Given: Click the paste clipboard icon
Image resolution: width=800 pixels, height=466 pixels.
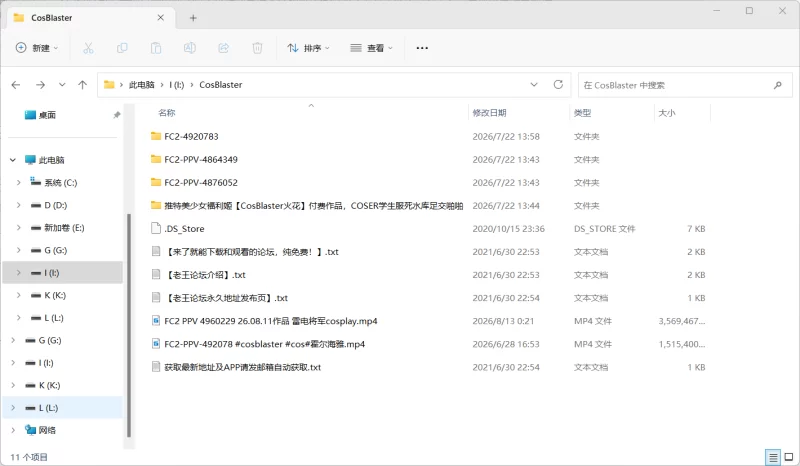Looking at the screenshot, I should [x=156, y=48].
